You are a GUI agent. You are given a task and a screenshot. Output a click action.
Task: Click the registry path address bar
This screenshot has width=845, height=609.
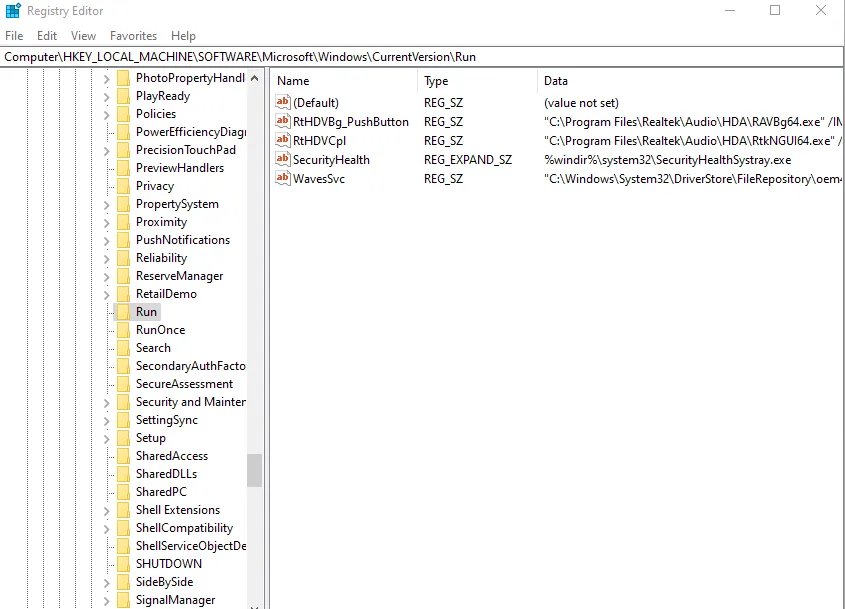[422, 57]
